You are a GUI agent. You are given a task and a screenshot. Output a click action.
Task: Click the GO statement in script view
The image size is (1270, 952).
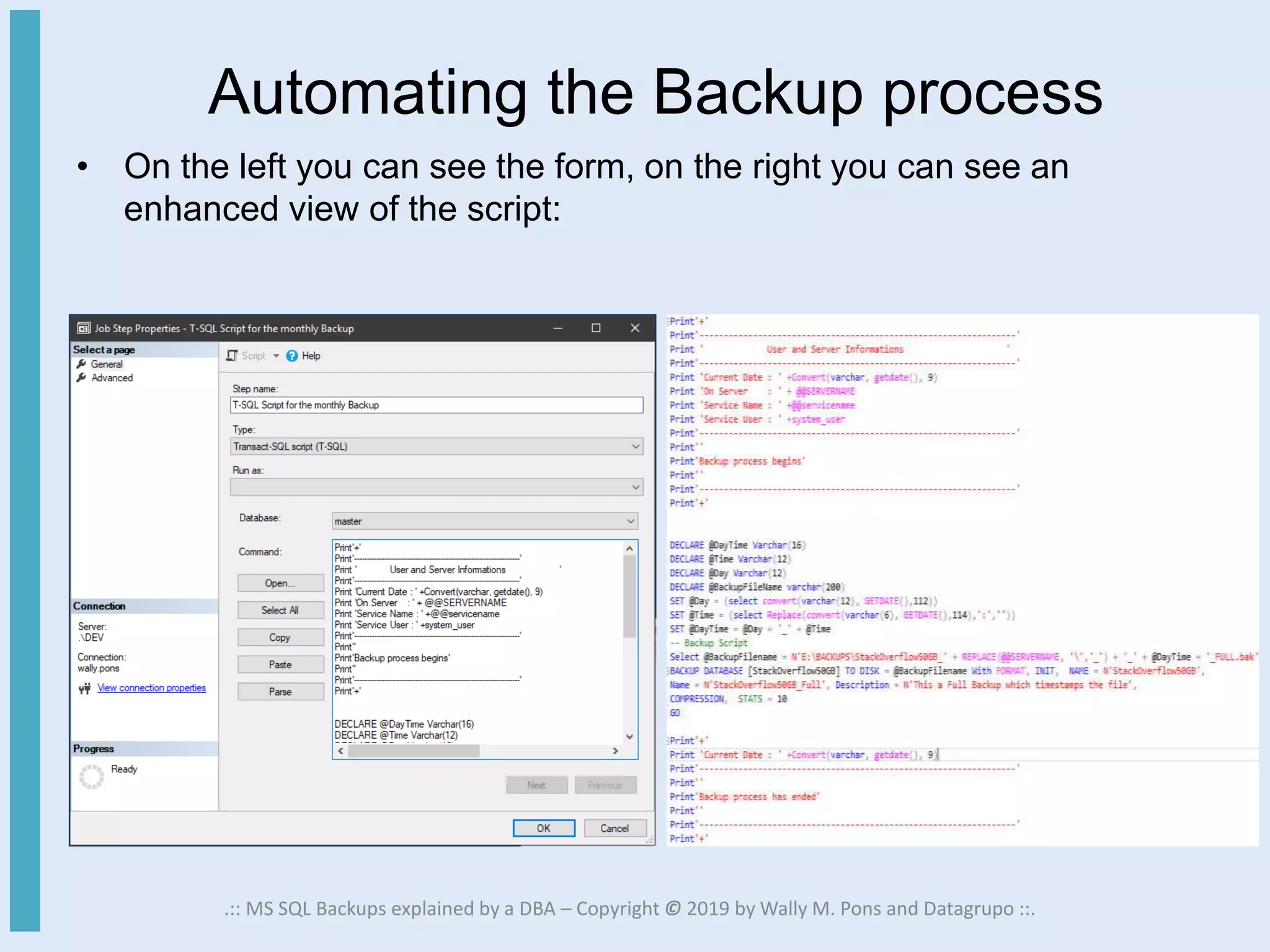point(675,713)
